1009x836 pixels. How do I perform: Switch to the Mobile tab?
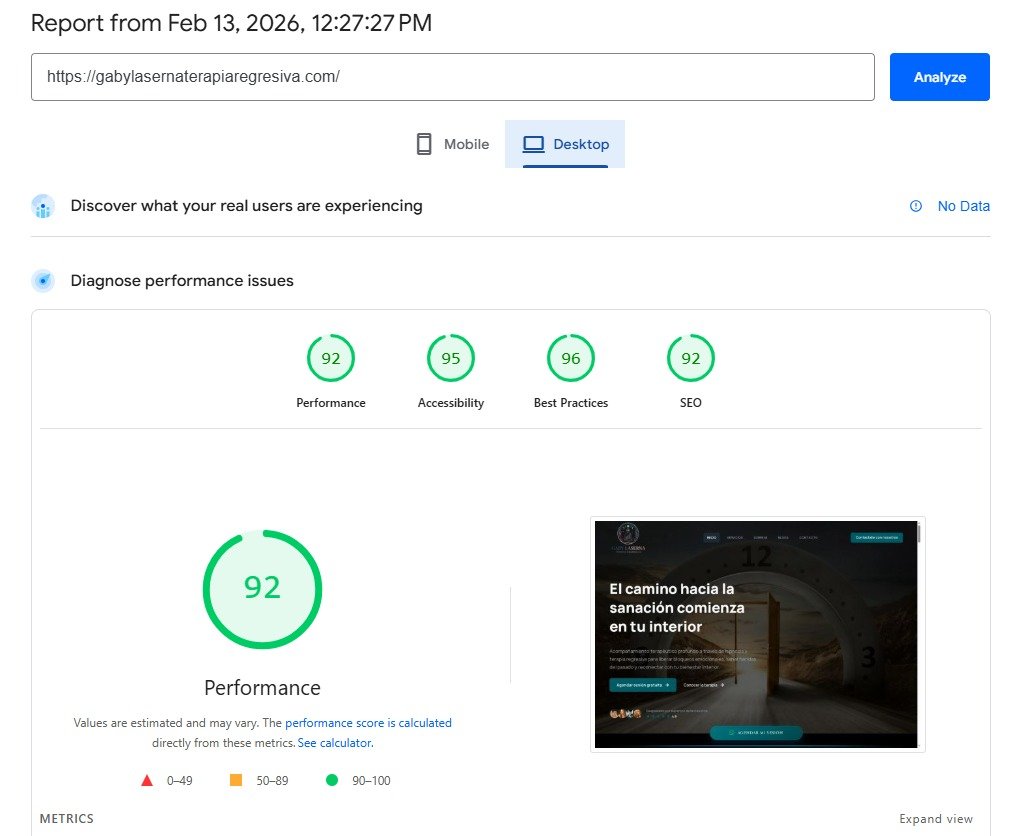click(450, 143)
